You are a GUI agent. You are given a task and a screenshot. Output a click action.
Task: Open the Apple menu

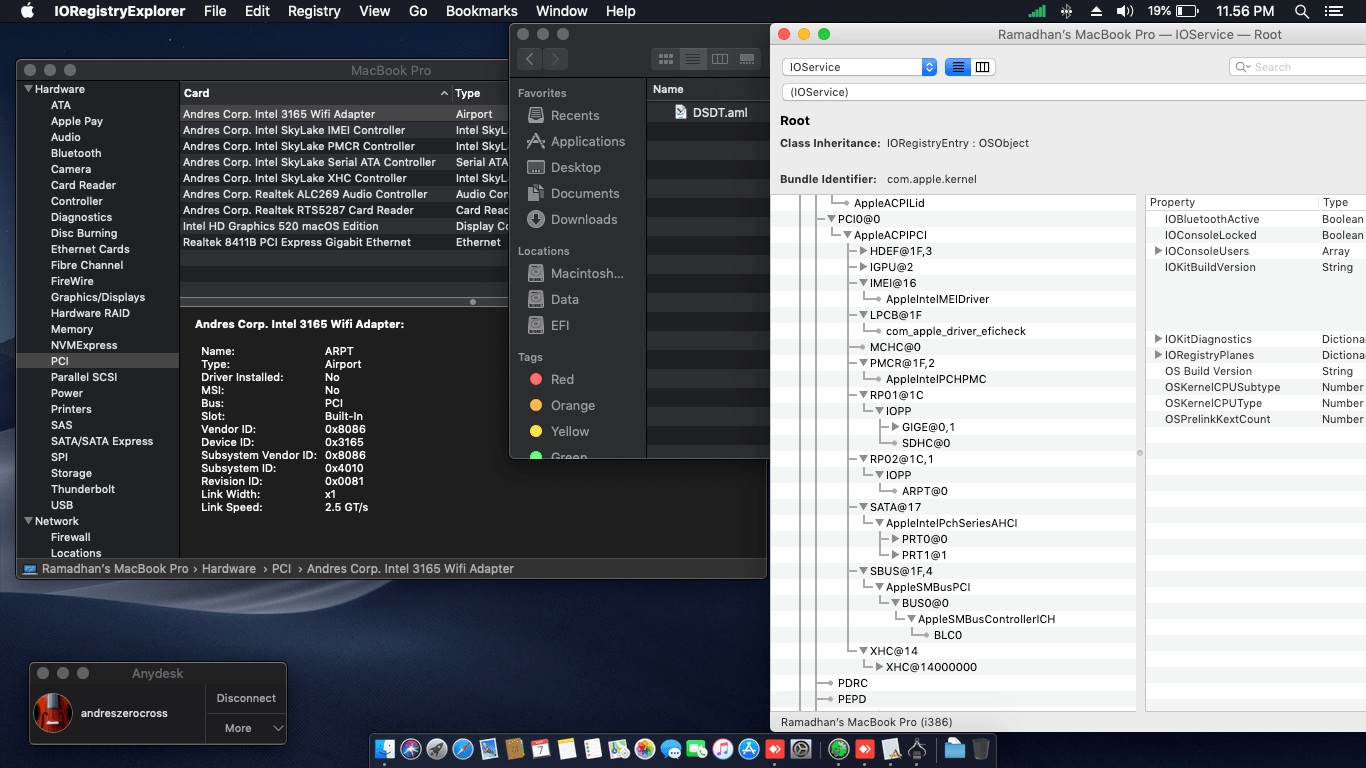coord(27,11)
